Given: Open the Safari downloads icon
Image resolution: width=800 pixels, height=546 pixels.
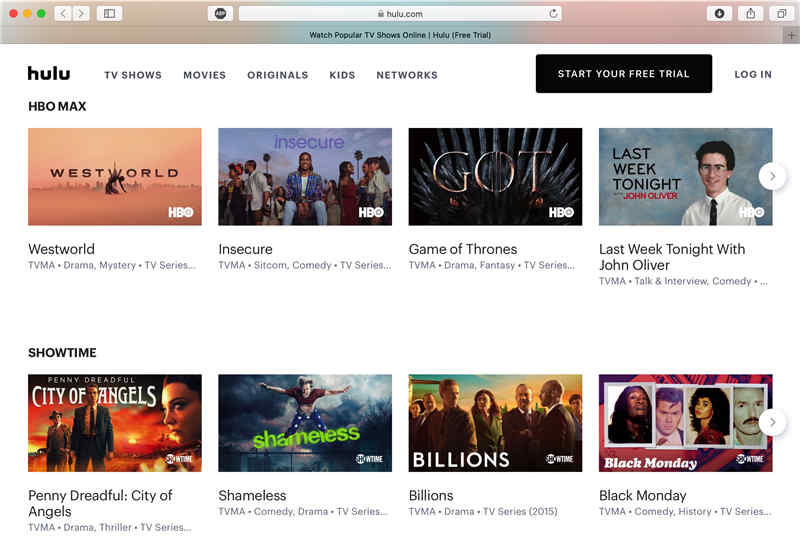Looking at the screenshot, I should coord(719,14).
